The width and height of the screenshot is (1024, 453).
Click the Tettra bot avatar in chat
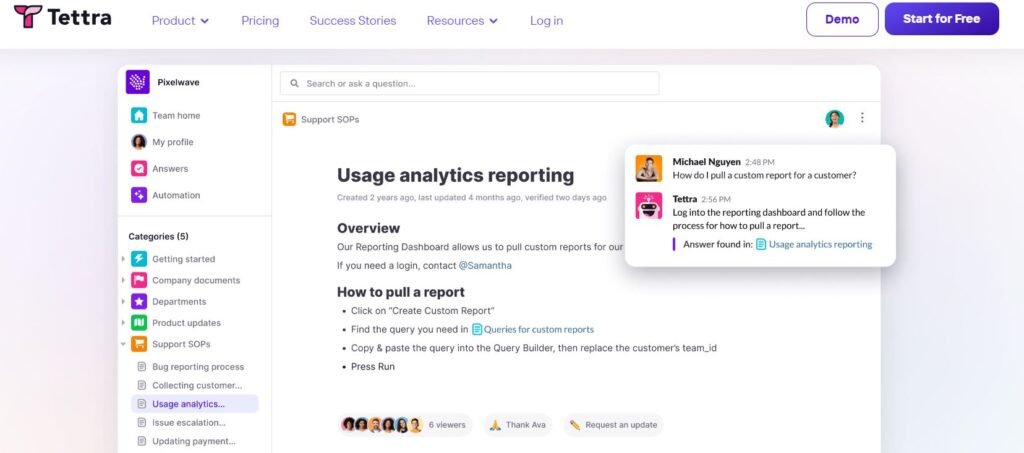(x=648, y=206)
